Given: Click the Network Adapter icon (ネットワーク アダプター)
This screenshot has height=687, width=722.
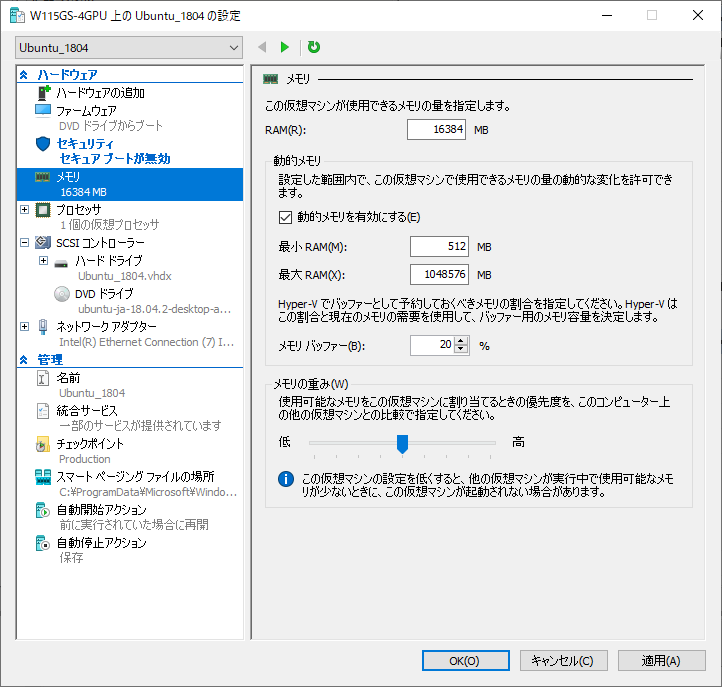Looking at the screenshot, I should (x=43, y=327).
